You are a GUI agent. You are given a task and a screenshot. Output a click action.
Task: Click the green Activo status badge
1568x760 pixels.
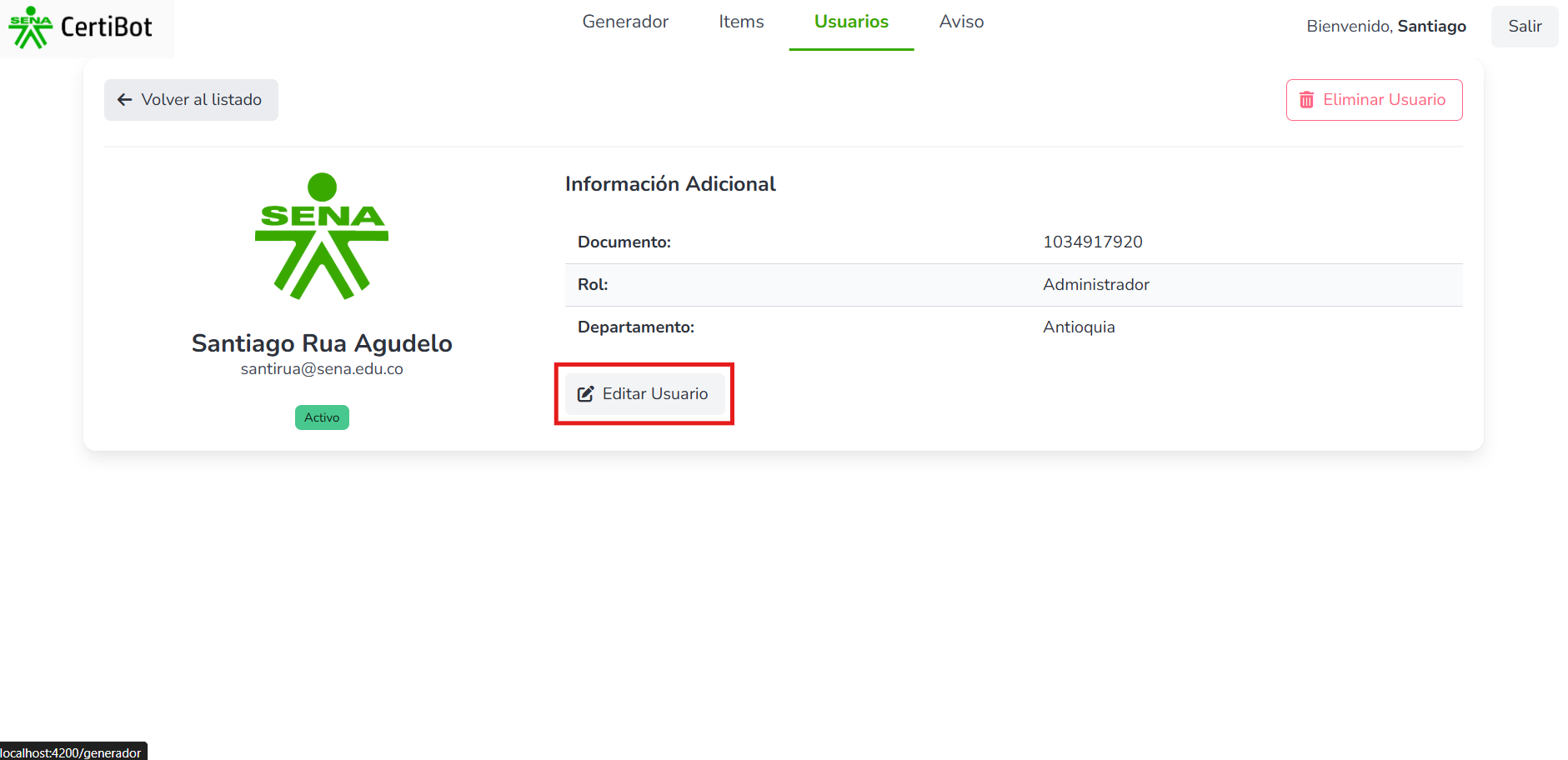coord(322,417)
